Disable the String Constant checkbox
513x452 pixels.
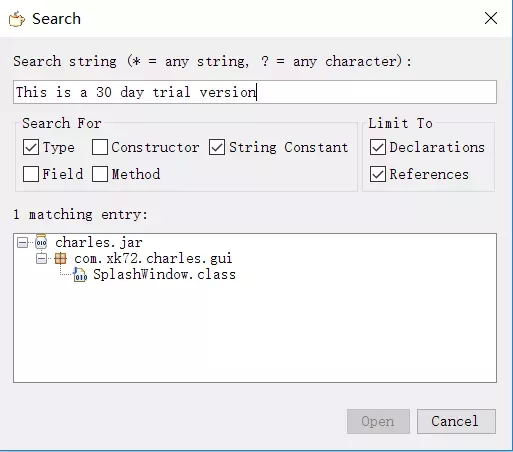pyautogui.click(x=217, y=147)
